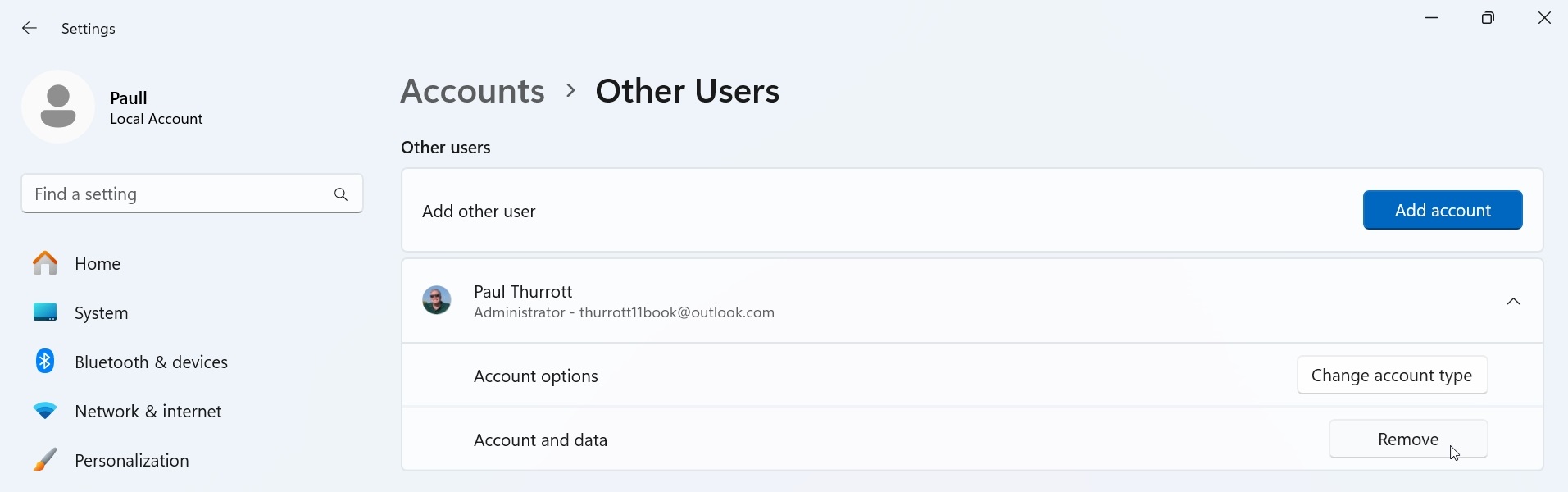Image resolution: width=1568 pixels, height=492 pixels.
Task: Go to the Personalization section
Action: pos(132,460)
